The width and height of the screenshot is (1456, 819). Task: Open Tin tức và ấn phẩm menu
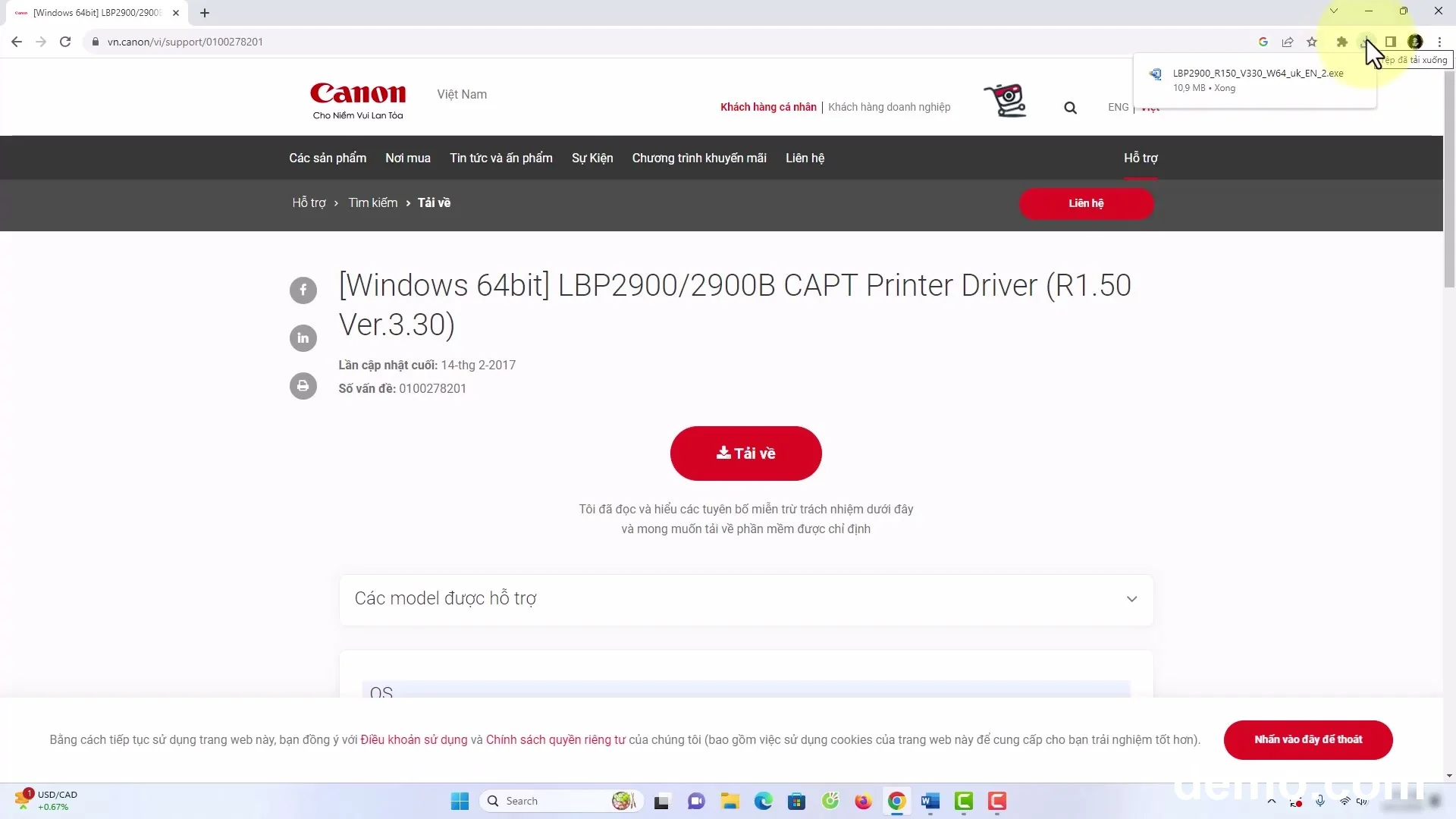tap(501, 158)
